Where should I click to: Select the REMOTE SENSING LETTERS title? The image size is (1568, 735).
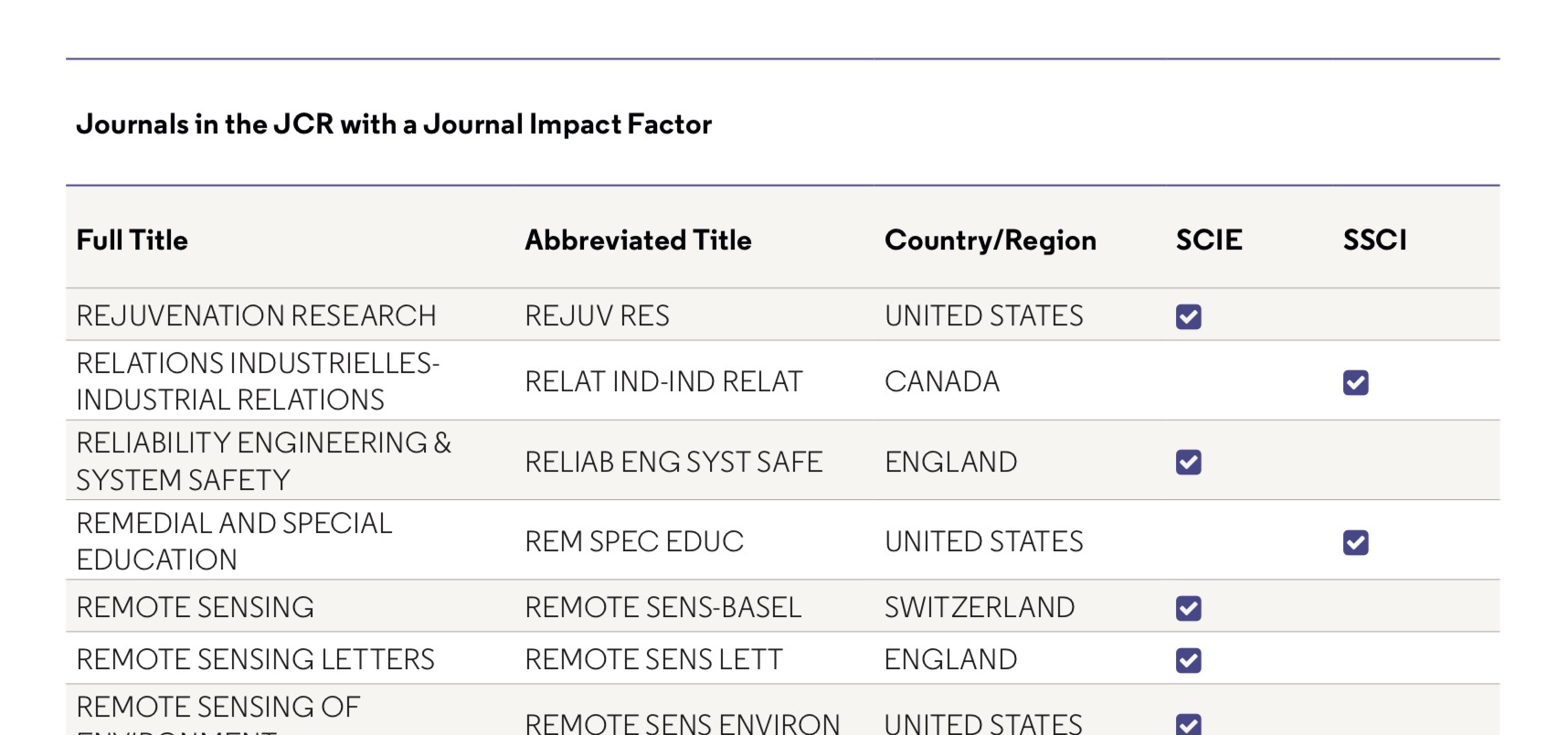tap(255, 660)
